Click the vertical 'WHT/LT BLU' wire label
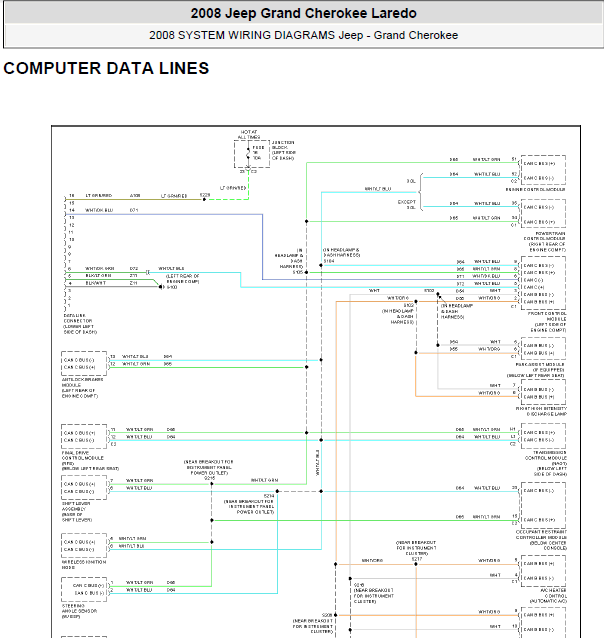The width and height of the screenshot is (604, 638). [317, 463]
